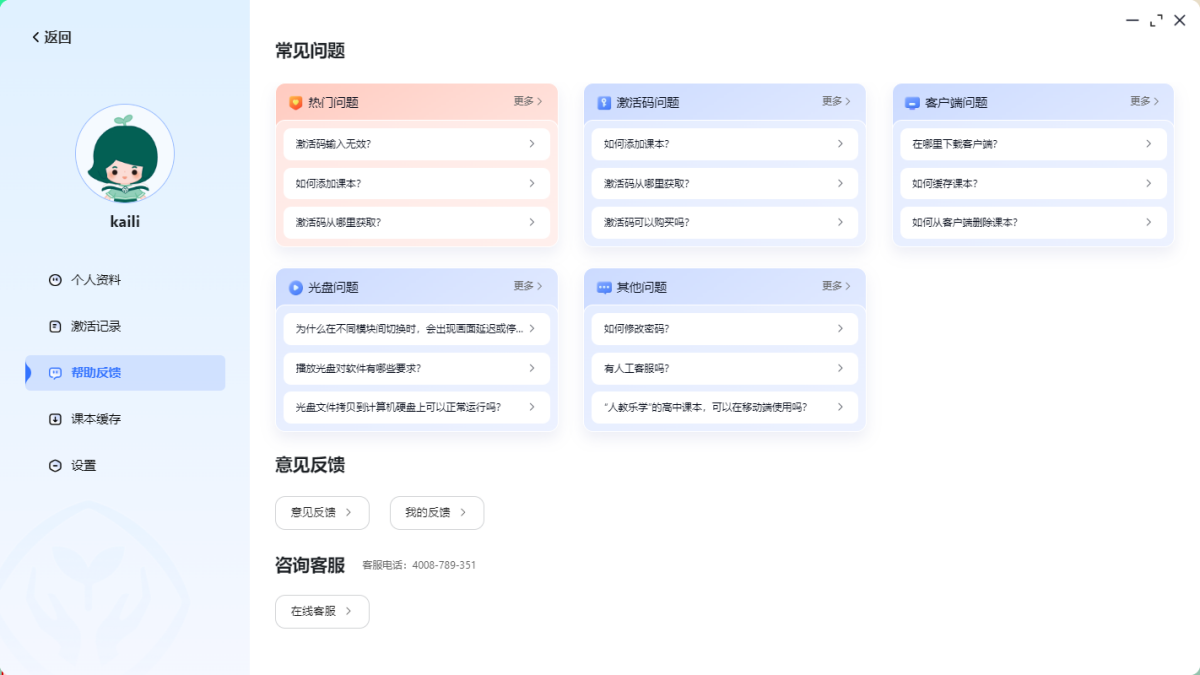The height and width of the screenshot is (675, 1200).
Task: View 我的反馈 submissions
Action: [436, 512]
